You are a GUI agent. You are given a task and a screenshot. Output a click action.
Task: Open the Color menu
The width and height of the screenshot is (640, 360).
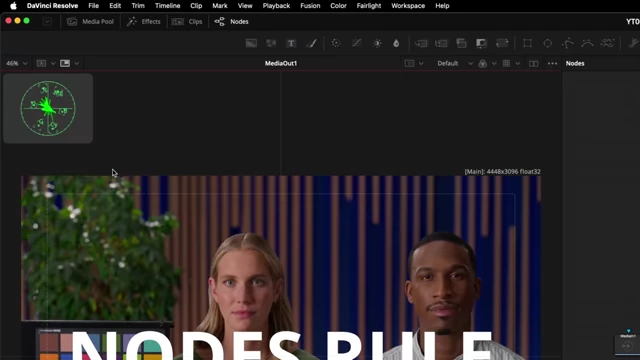(x=338, y=6)
